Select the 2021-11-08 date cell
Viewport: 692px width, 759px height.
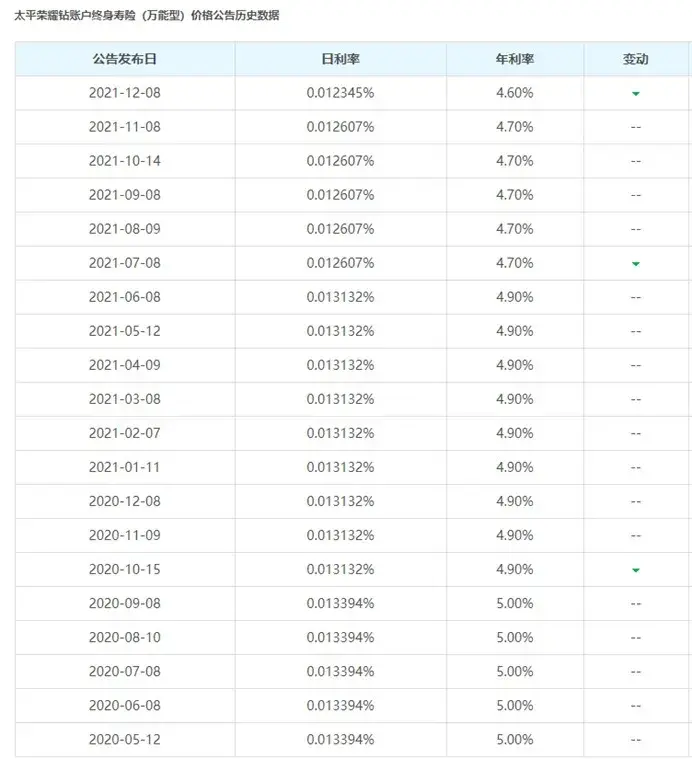click(x=124, y=127)
